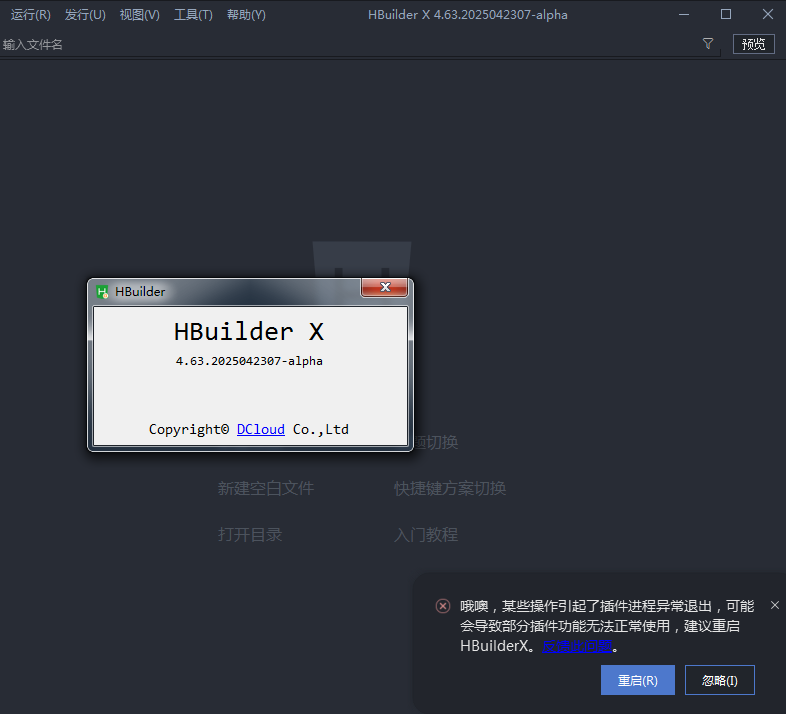Click 新建空白文件 shortcut
The height and width of the screenshot is (714, 786).
click(x=266, y=488)
